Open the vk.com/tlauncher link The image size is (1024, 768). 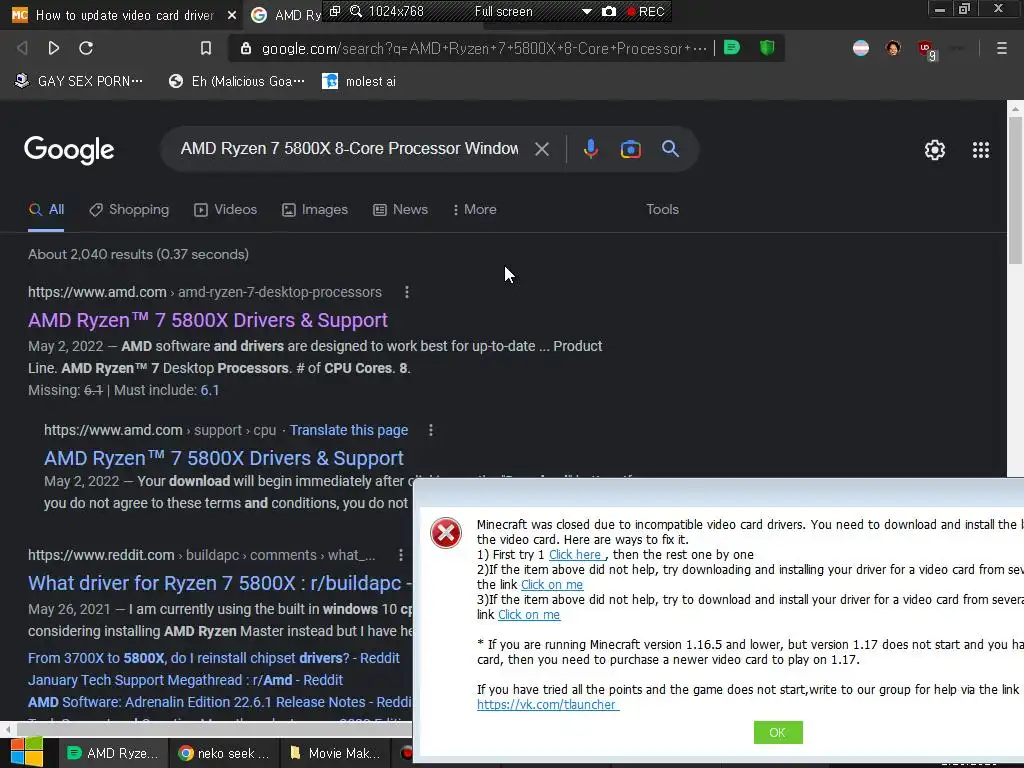547,705
